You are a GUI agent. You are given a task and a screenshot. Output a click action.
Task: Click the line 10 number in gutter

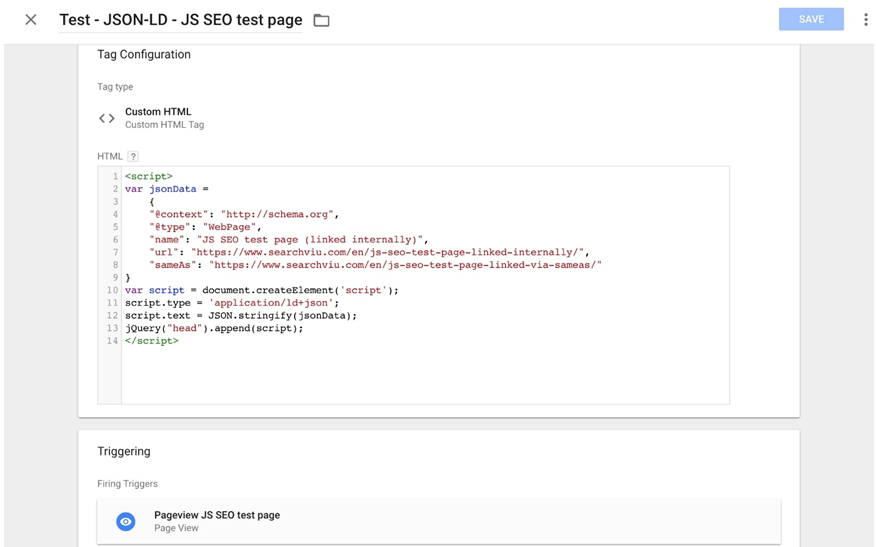coord(112,290)
